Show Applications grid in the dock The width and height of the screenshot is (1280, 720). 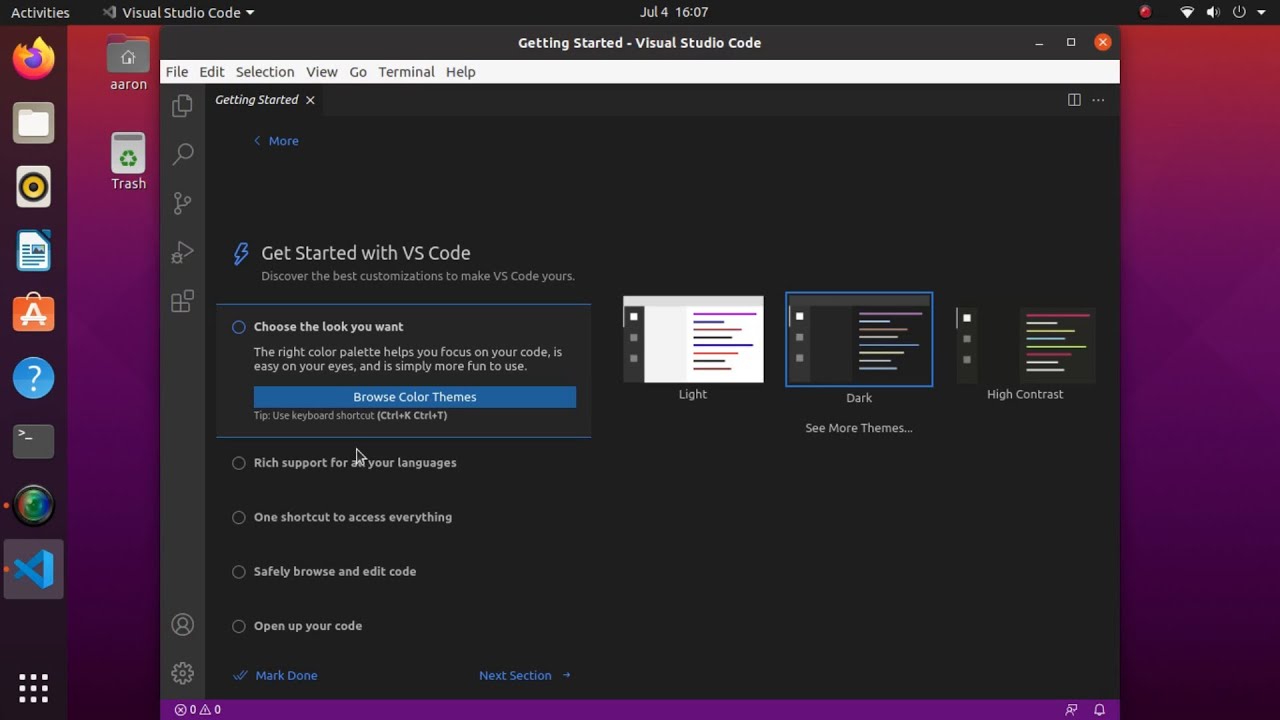click(33, 687)
